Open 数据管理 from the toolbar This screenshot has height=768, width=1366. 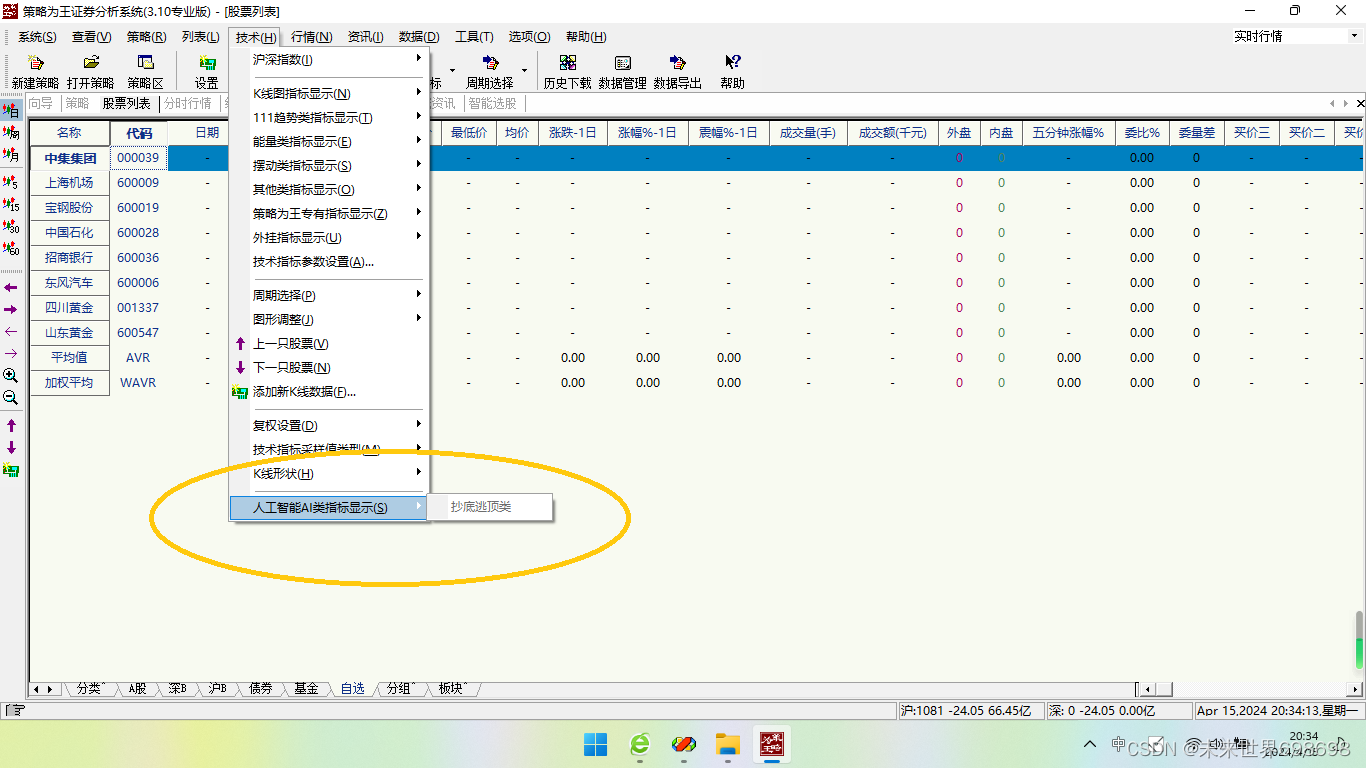tap(623, 73)
